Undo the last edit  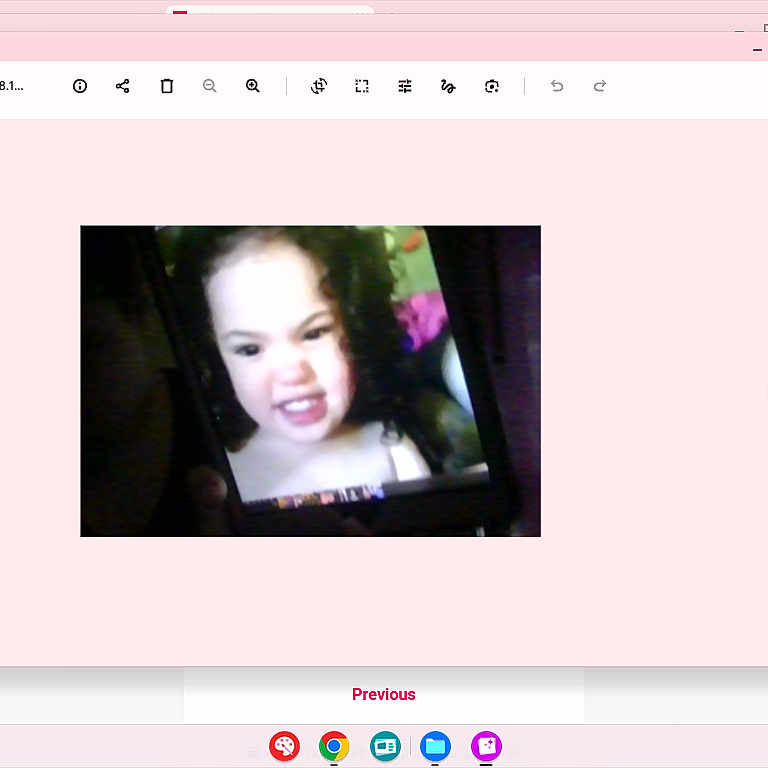pos(557,86)
